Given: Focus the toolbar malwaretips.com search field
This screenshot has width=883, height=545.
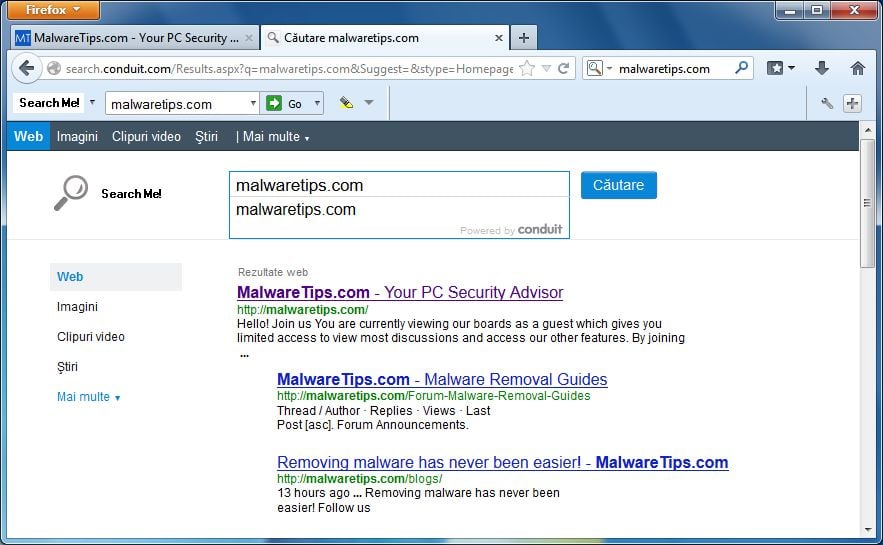Looking at the screenshot, I should coord(177,104).
